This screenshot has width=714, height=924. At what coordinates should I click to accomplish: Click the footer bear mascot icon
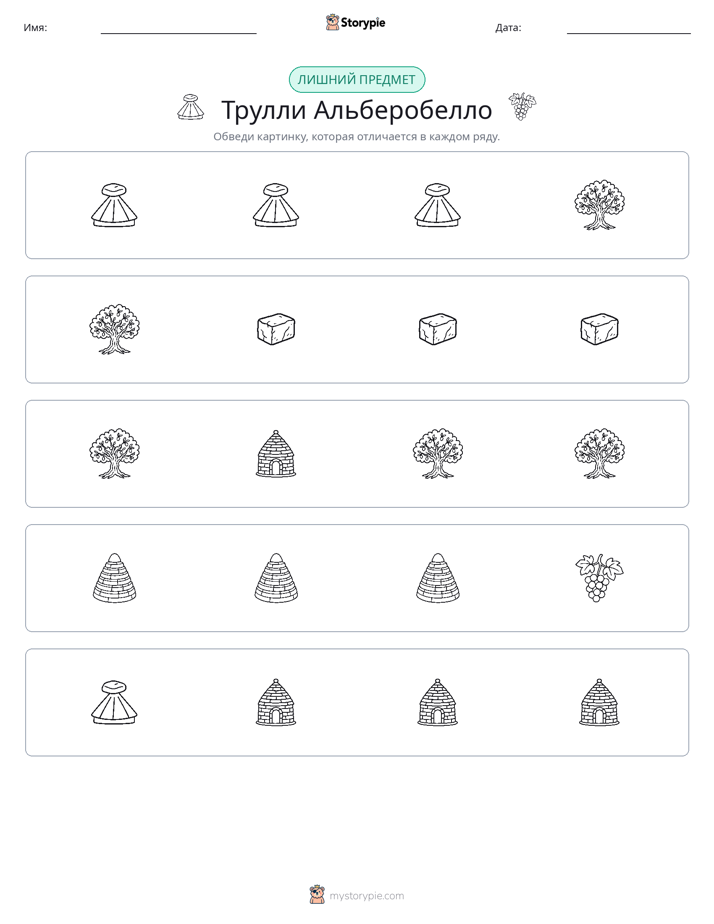coord(317,895)
